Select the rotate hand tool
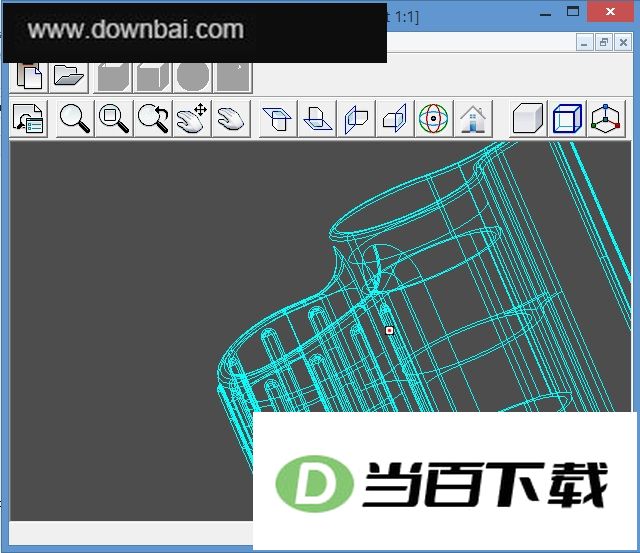This screenshot has height=553, width=640. pyautogui.click(x=231, y=119)
